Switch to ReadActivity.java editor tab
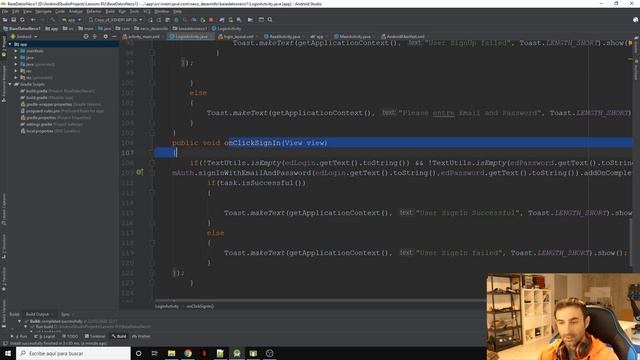Image resolution: width=640 pixels, height=360 pixels. click(x=284, y=36)
